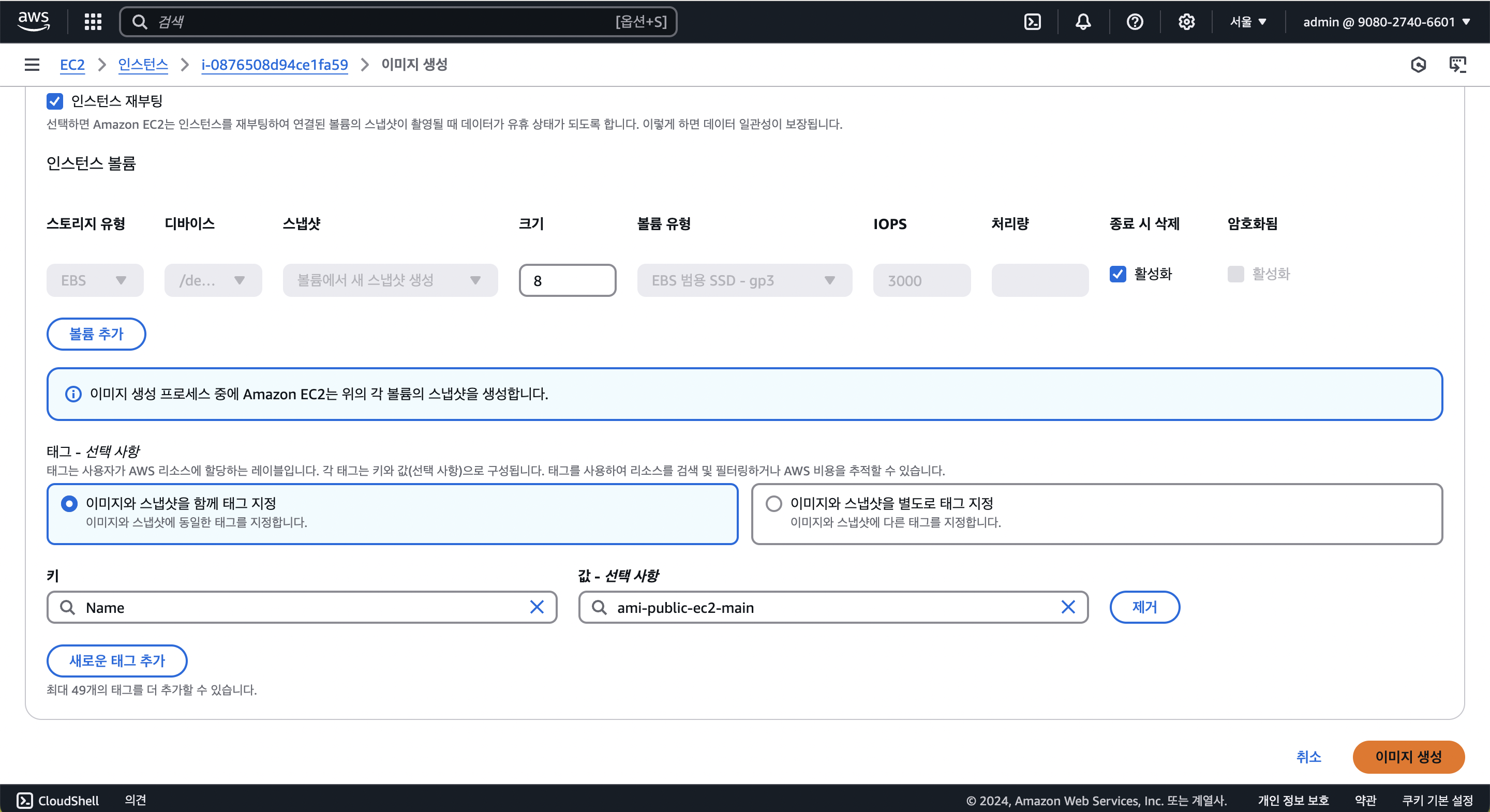The image size is (1490, 812).
Task: Click the 볼륨 추가 button
Action: click(96, 334)
